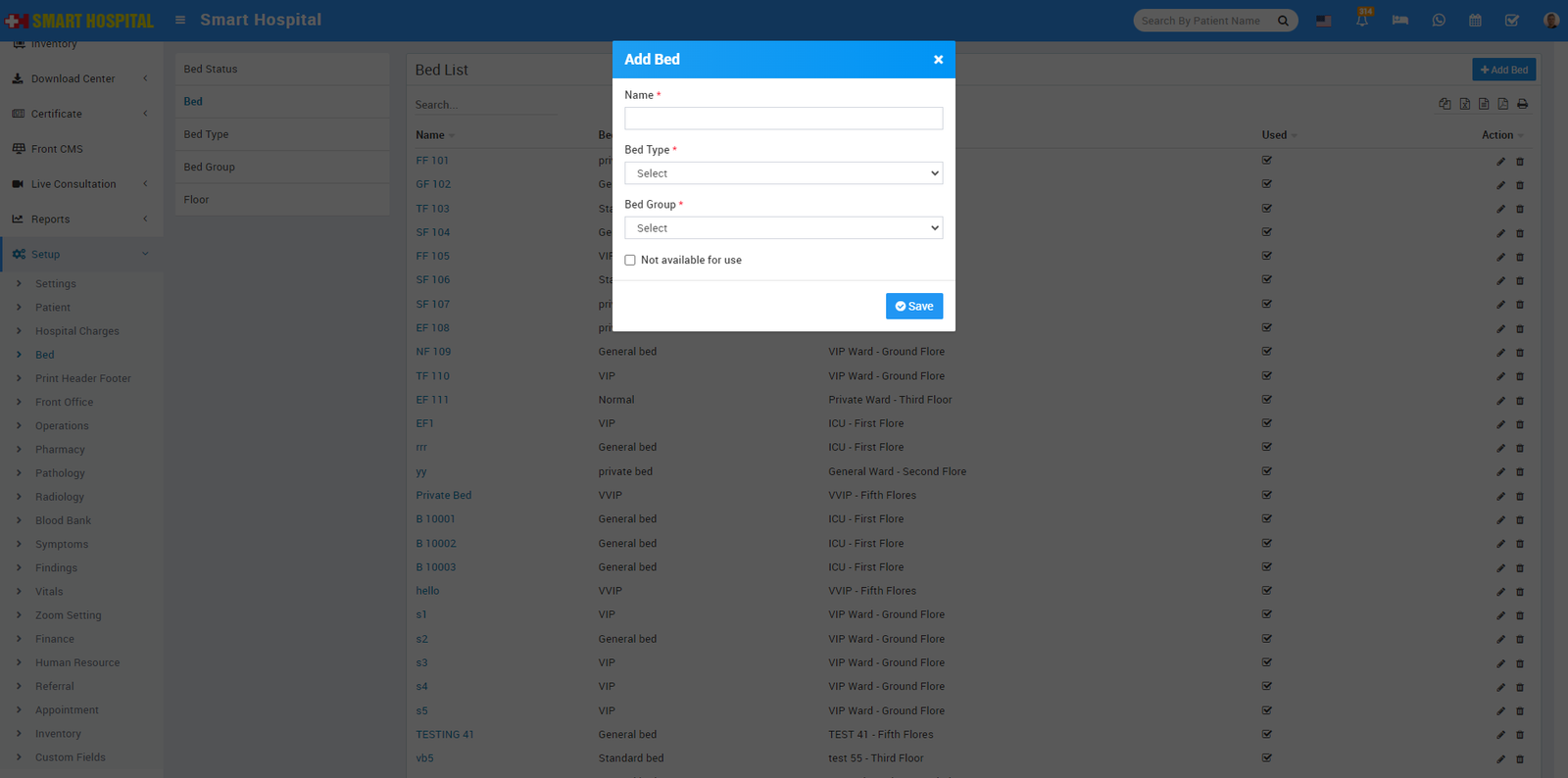
Task: Toggle the Used checkbox for FF 101
Action: [1267, 160]
